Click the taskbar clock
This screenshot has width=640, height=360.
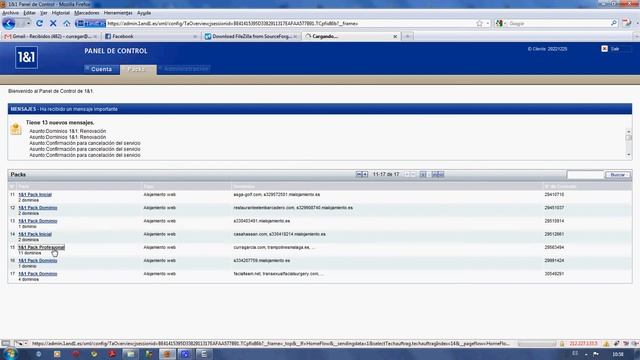(618, 354)
